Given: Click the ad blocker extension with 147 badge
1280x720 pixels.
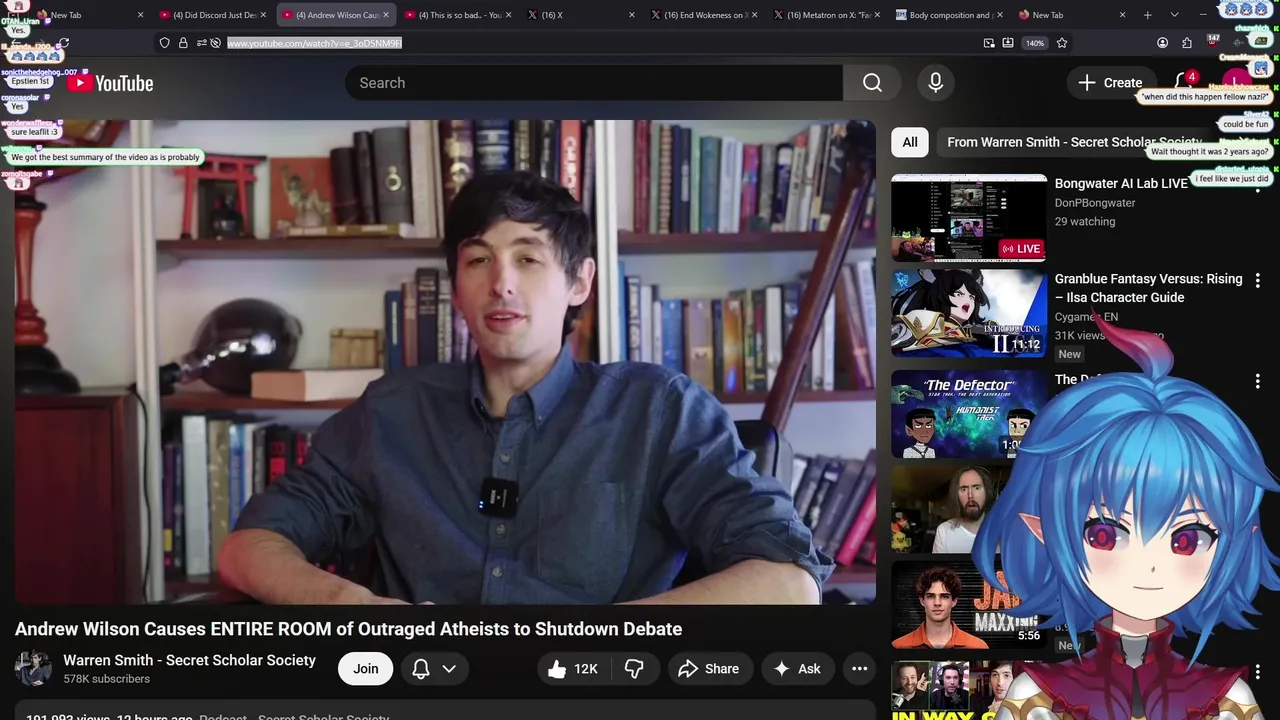Looking at the screenshot, I should [x=1212, y=42].
